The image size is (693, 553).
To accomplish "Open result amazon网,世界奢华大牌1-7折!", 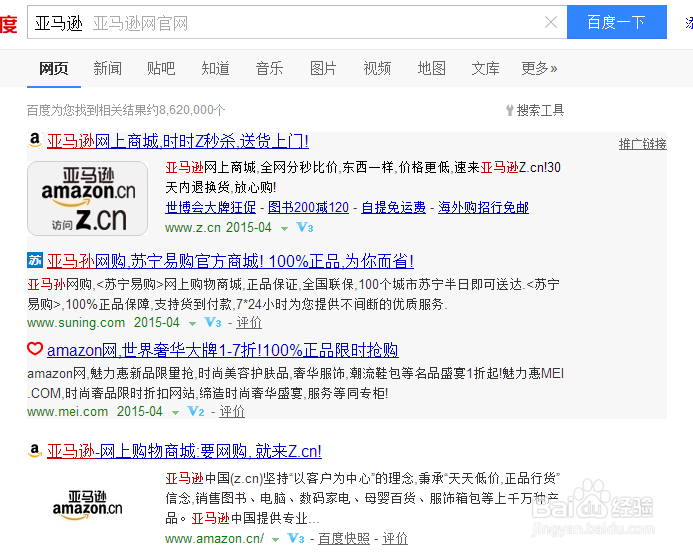I will (223, 350).
